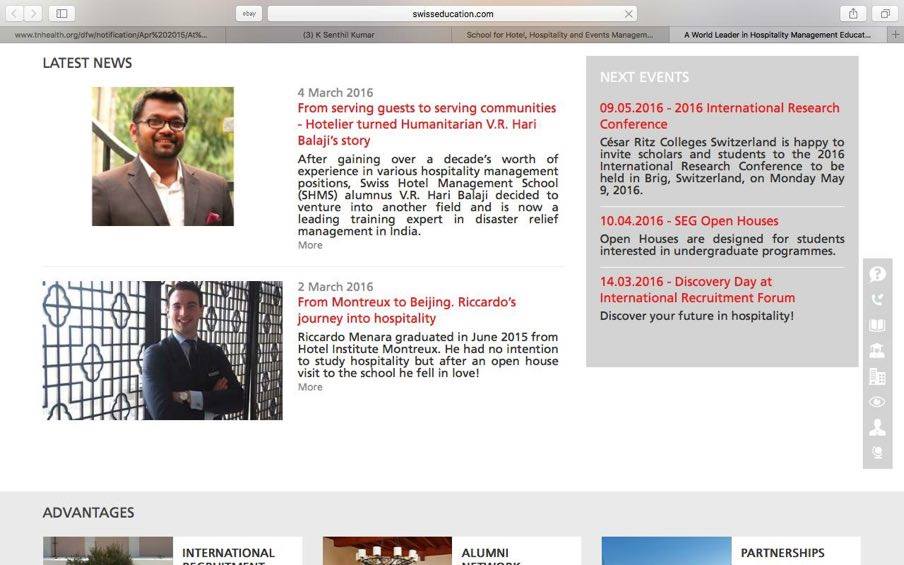Click the swisseducation.com address bar

[x=452, y=14]
